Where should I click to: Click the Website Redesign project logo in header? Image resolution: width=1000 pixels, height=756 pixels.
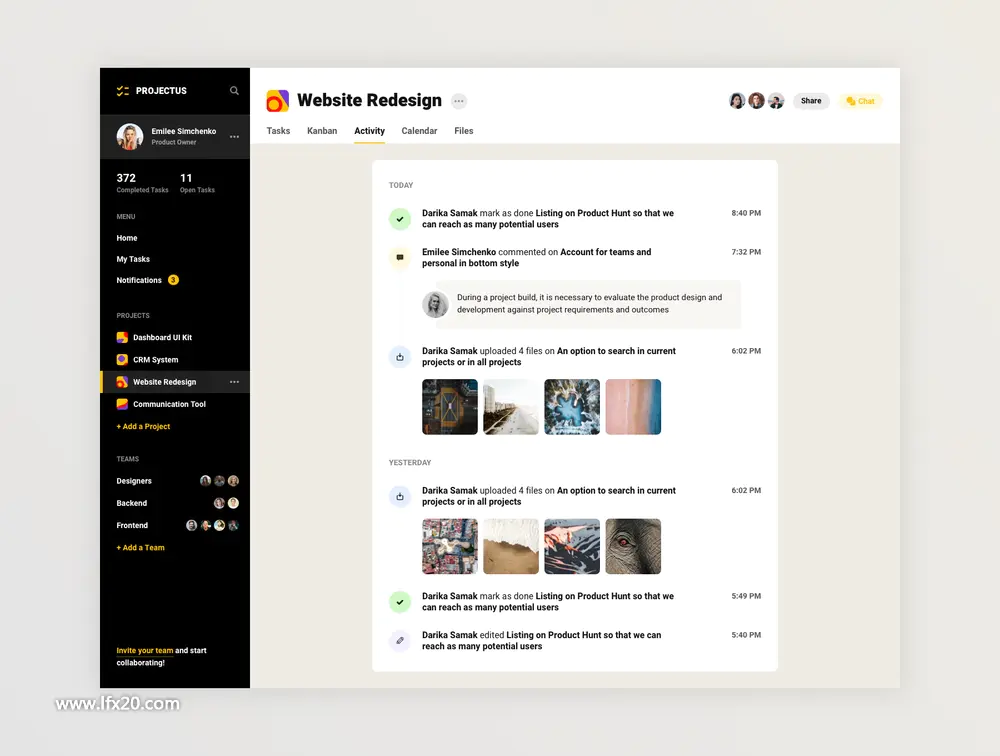tap(277, 101)
